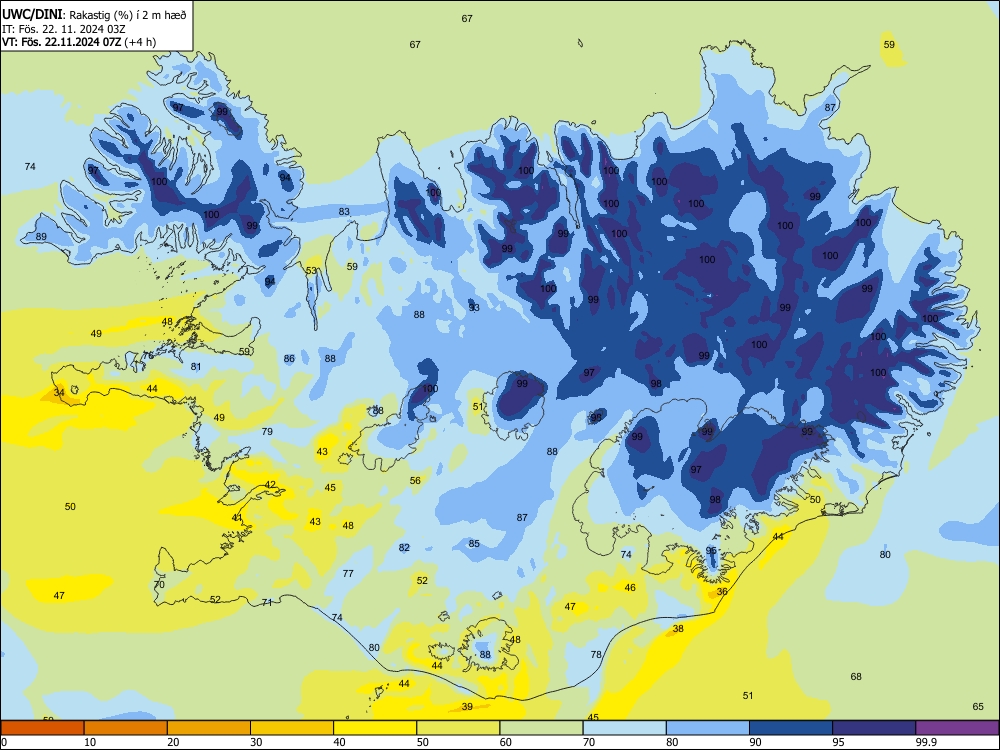
Task: Click the '60' legend scale label
Action: point(506,742)
